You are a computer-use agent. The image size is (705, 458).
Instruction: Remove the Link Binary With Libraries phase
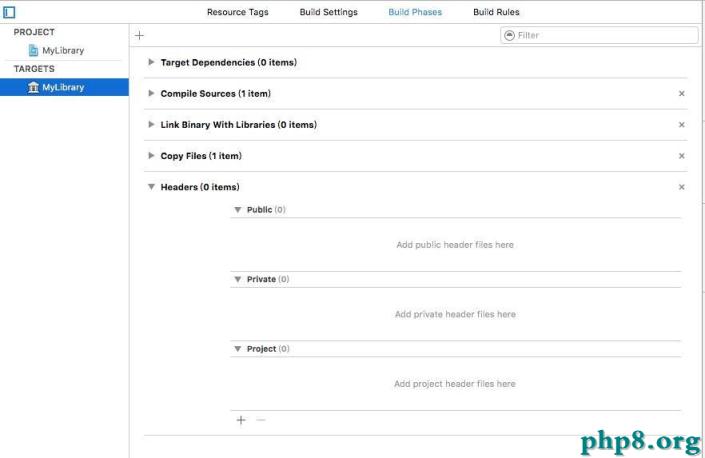[682, 125]
